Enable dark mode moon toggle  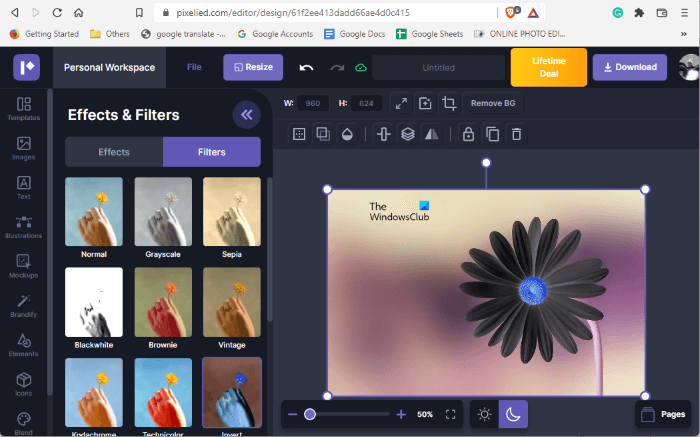click(x=513, y=414)
